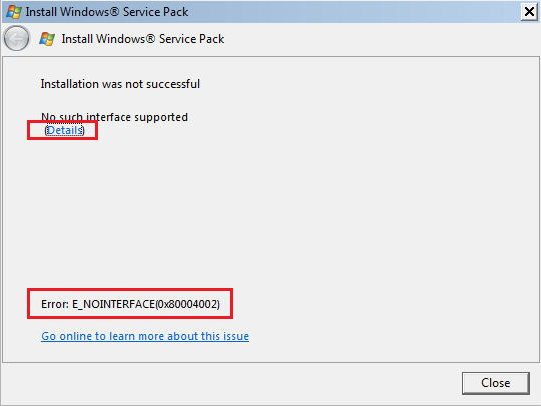541x406 pixels.
Task: Click the hex code 0x80004002
Action: pos(186,304)
